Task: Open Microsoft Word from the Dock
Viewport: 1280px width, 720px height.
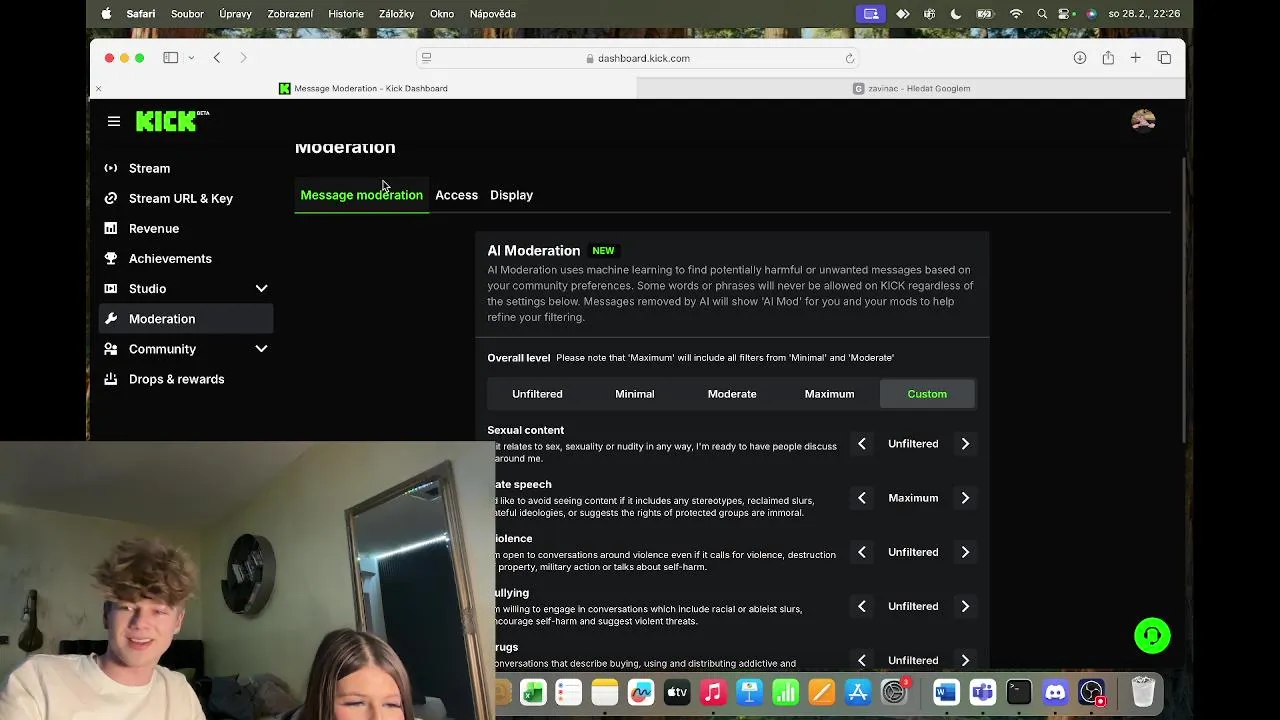Action: tap(946, 692)
